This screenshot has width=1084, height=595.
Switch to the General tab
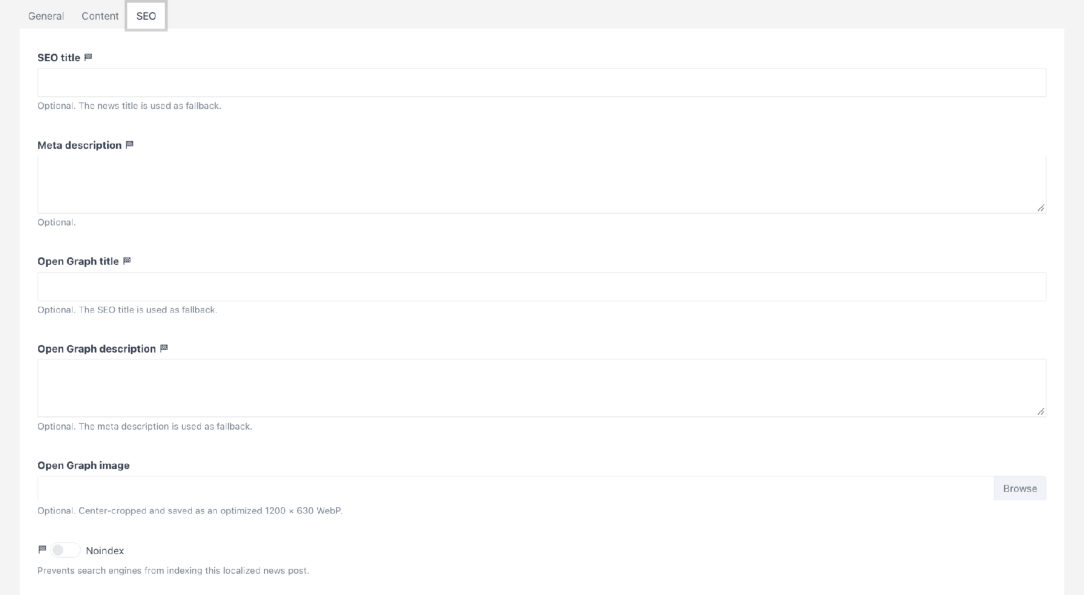(46, 16)
